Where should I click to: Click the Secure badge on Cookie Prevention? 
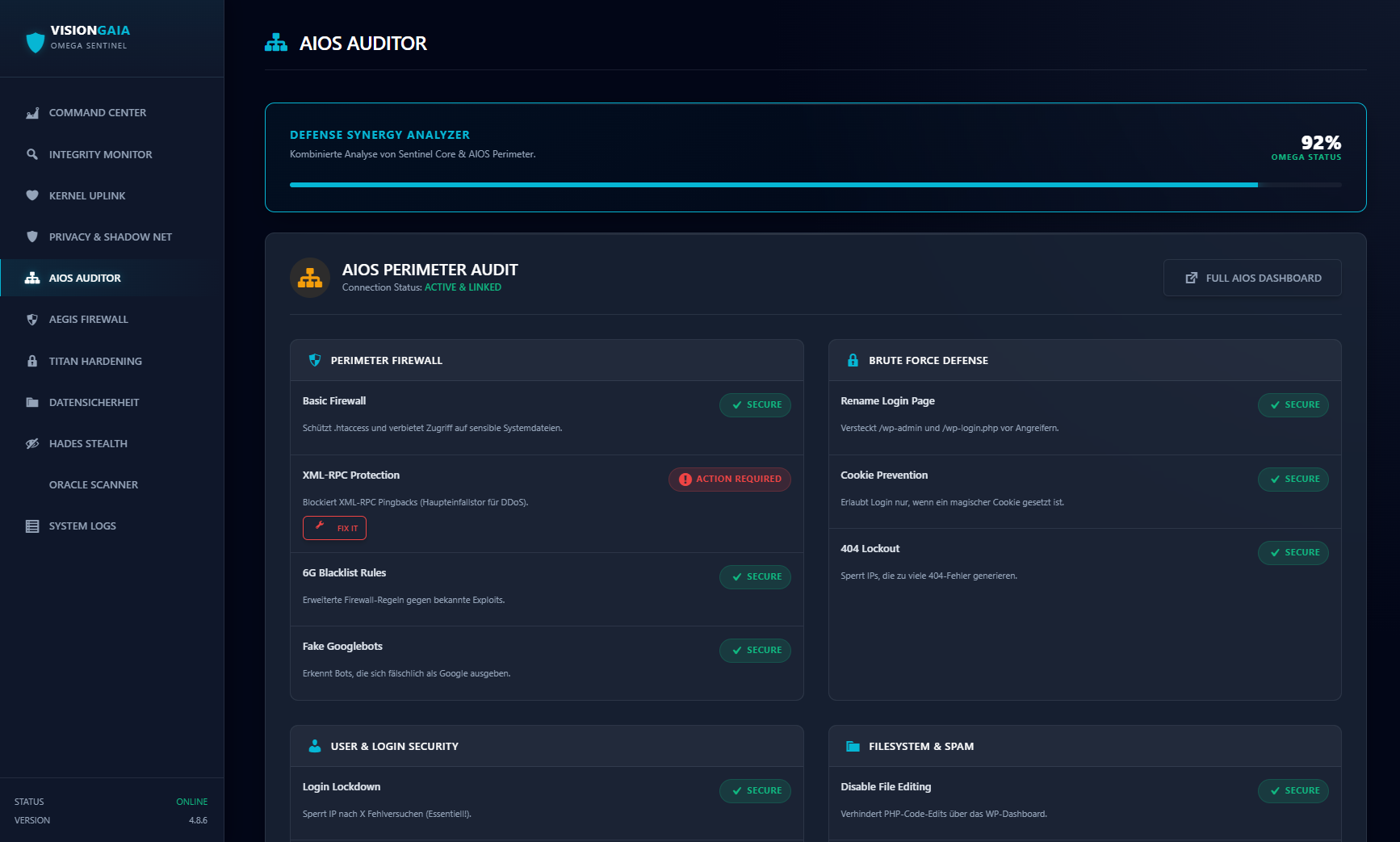coord(1293,479)
